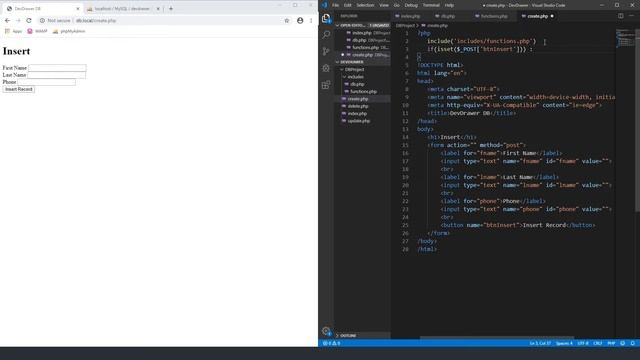Open the Go menu
The width and height of the screenshot is (640, 360).
click(x=397, y=5)
